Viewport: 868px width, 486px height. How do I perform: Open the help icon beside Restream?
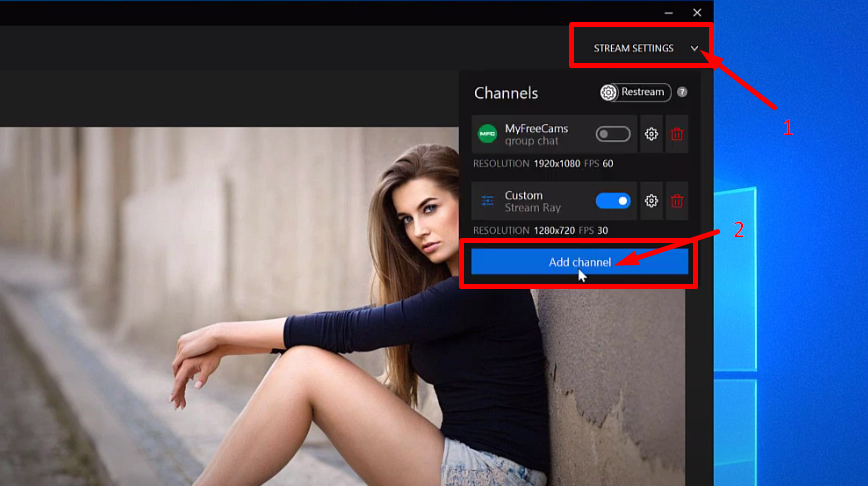(x=682, y=92)
